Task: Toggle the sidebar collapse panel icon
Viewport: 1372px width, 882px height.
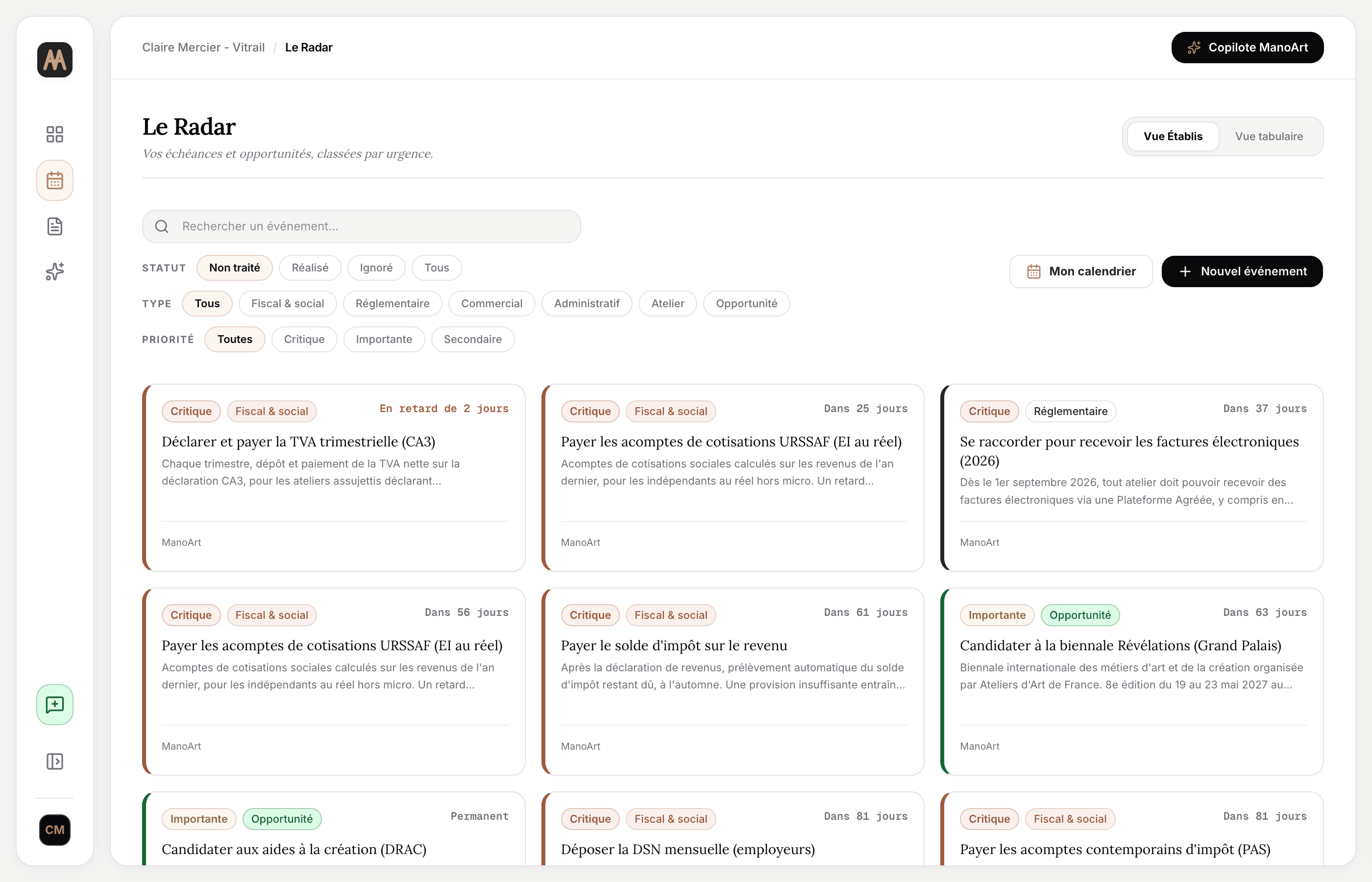Action: [54, 761]
